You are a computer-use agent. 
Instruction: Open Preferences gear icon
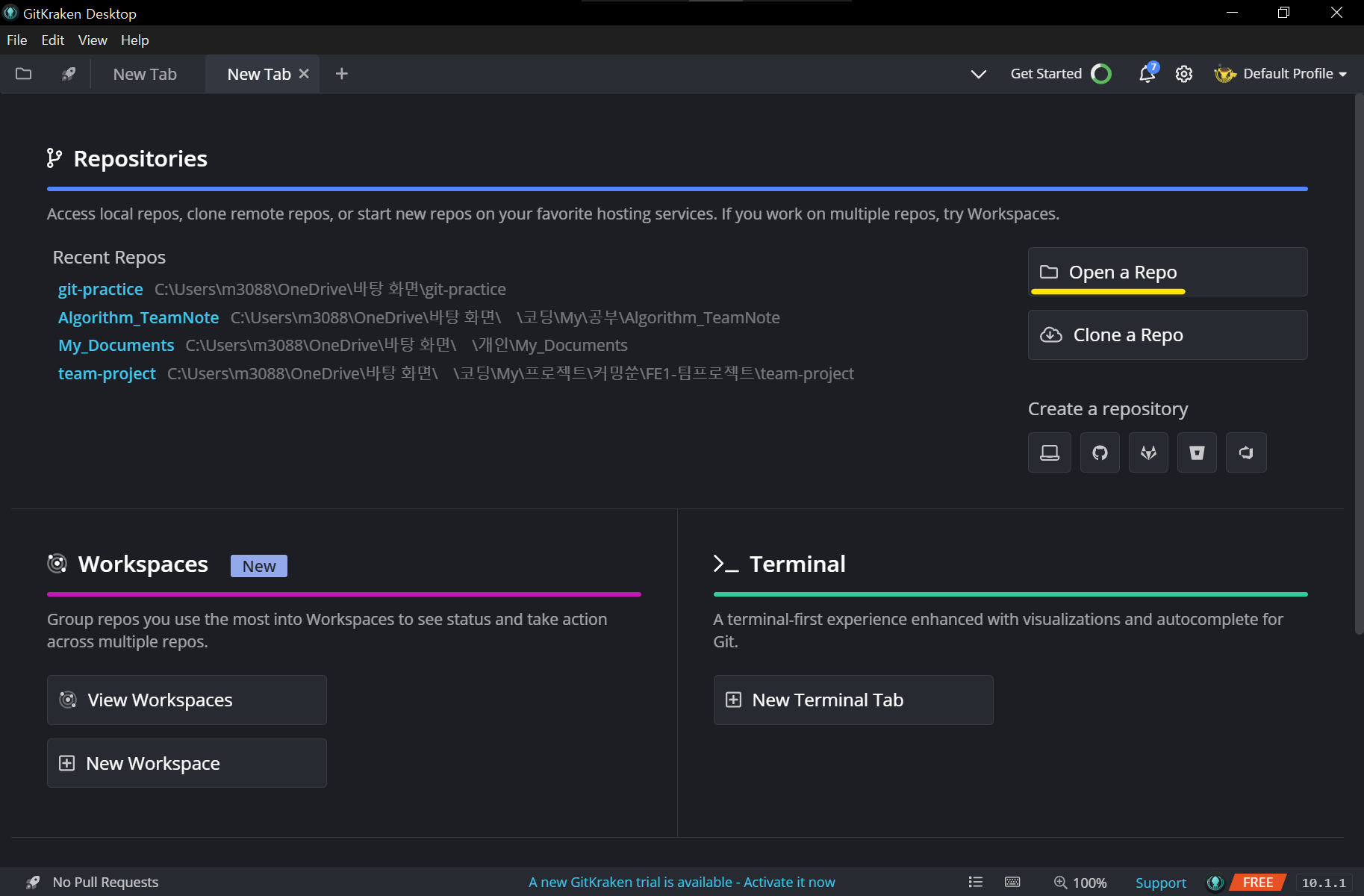[x=1184, y=74]
